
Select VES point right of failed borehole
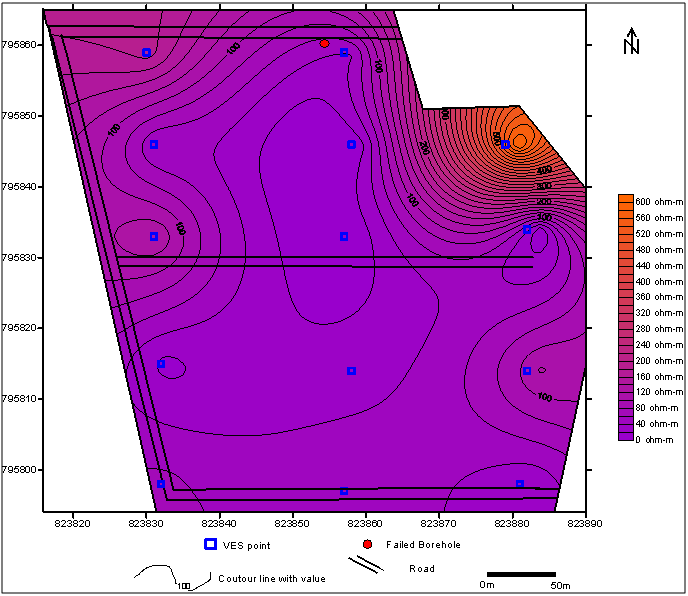[x=344, y=52]
